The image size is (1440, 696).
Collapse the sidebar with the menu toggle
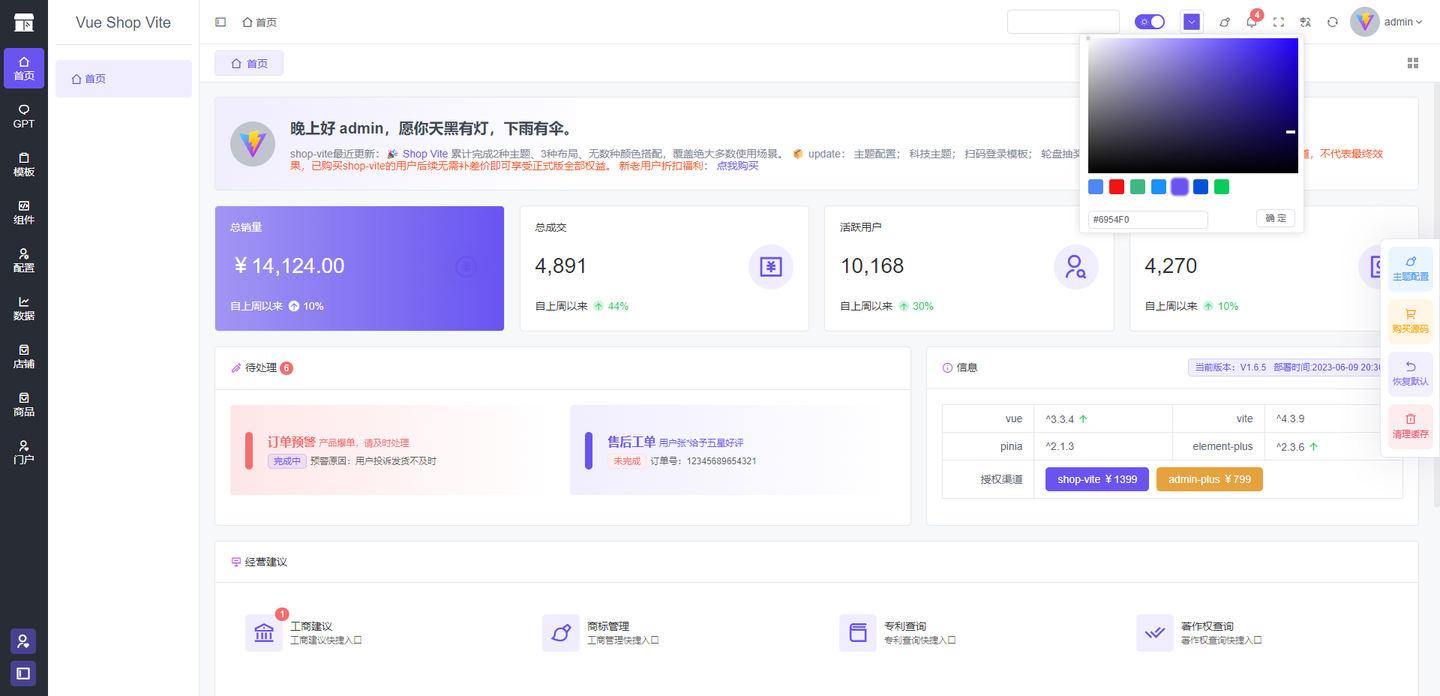pos(221,21)
